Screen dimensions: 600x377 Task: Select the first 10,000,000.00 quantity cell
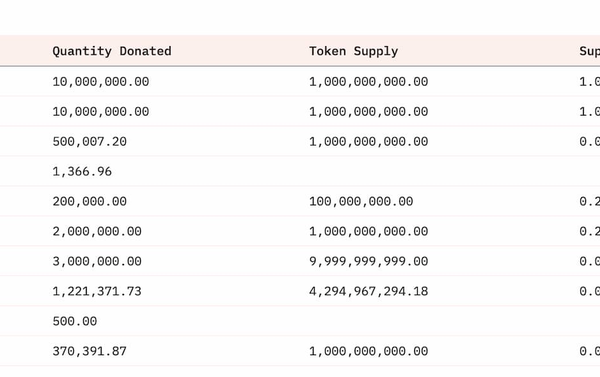[101, 82]
